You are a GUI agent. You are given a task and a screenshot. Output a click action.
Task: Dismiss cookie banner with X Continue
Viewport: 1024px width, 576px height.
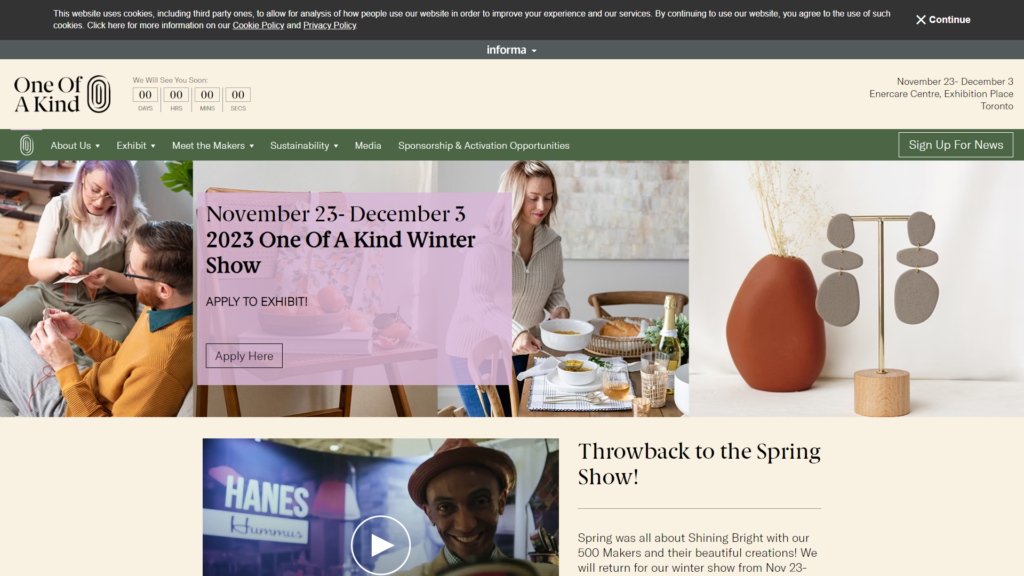click(x=942, y=20)
